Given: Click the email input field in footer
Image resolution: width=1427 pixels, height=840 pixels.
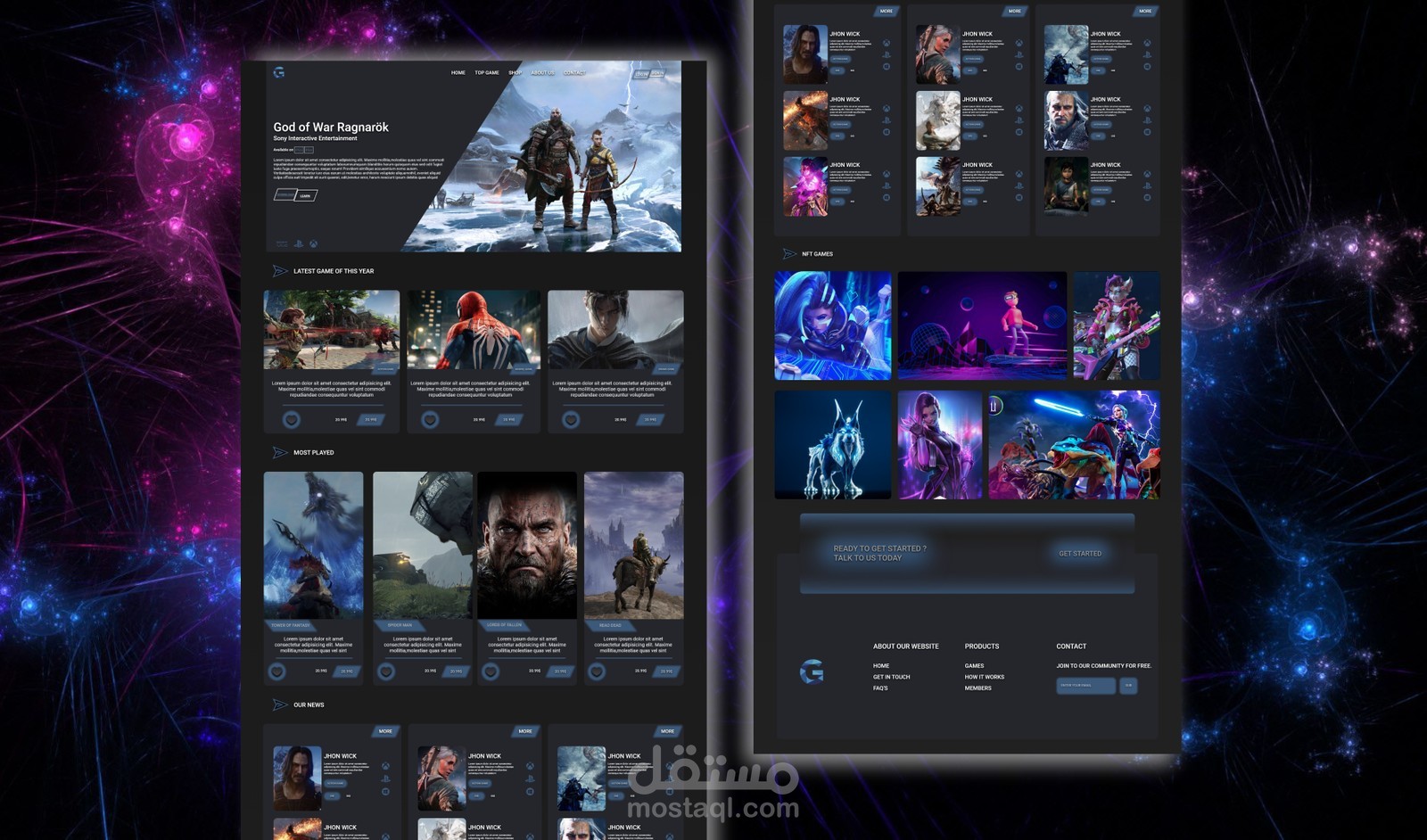Looking at the screenshot, I should click(x=1086, y=686).
